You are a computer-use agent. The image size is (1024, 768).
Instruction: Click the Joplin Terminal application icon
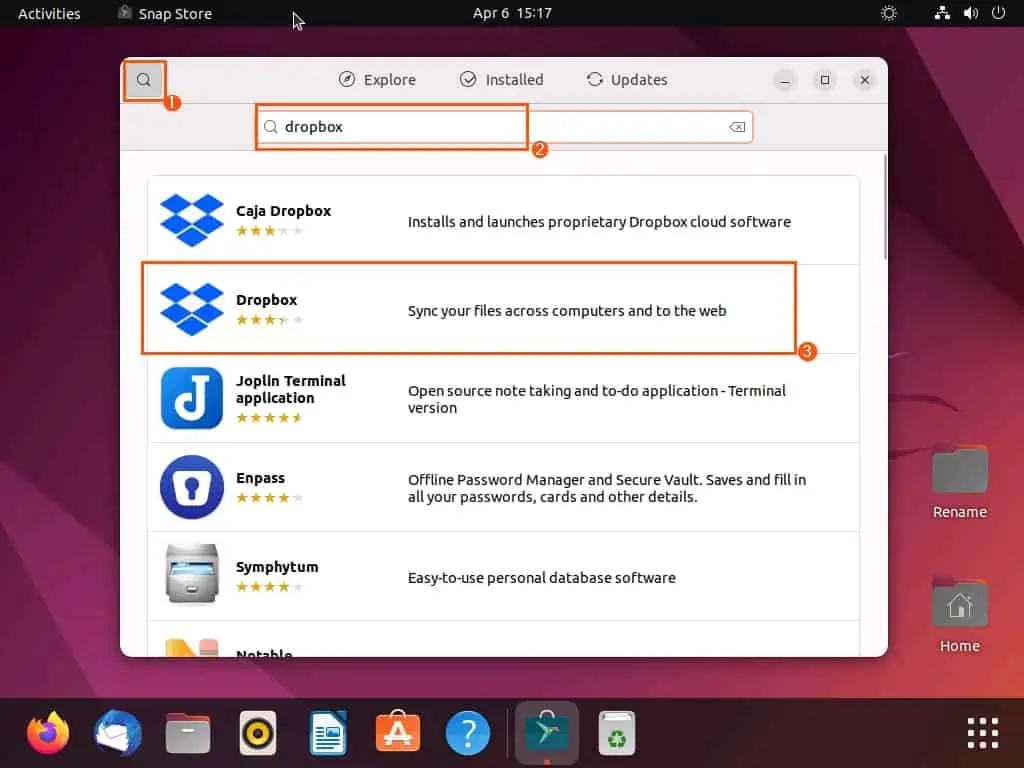coord(191,398)
